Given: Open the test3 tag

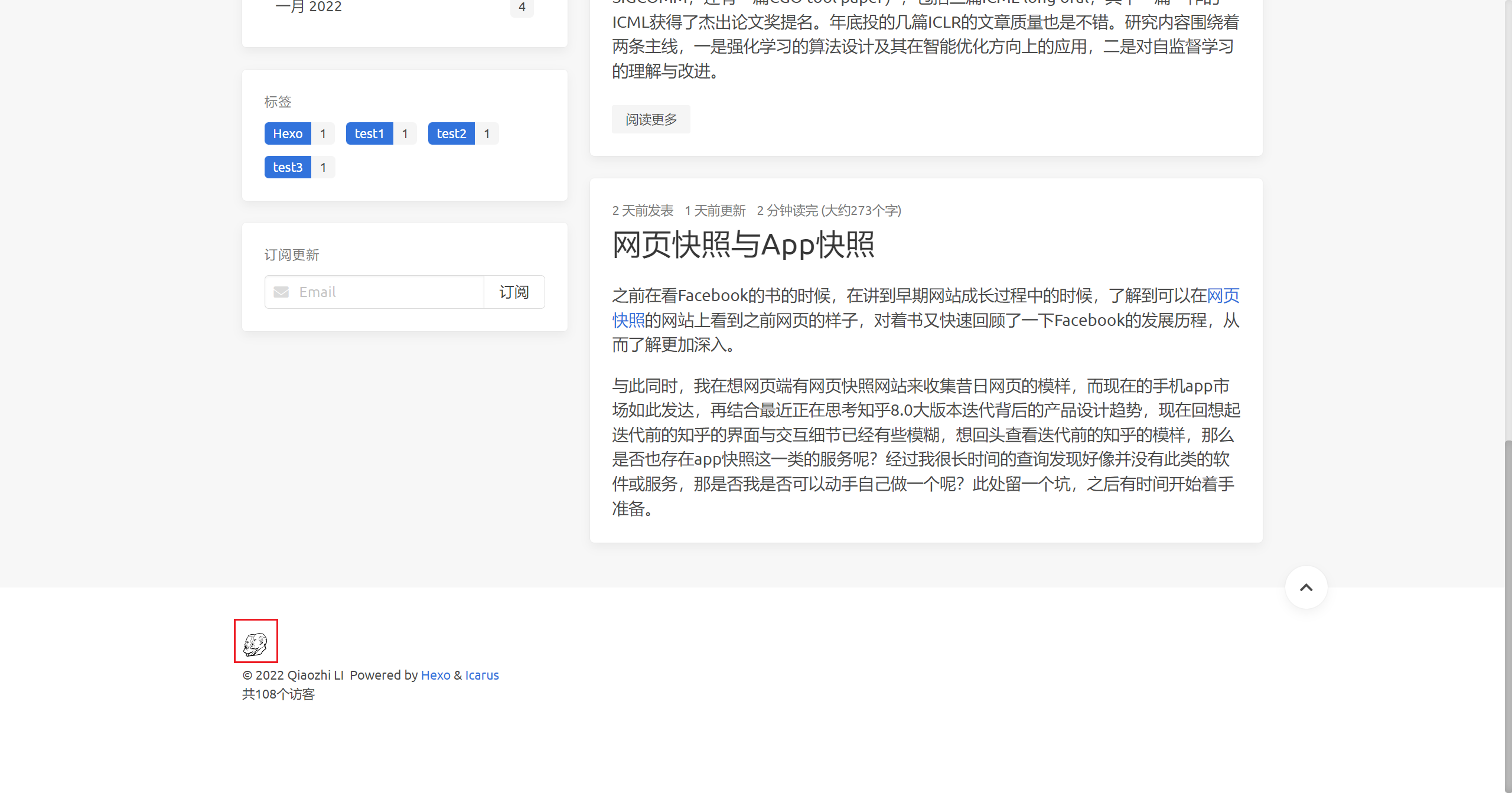Looking at the screenshot, I should (x=288, y=167).
